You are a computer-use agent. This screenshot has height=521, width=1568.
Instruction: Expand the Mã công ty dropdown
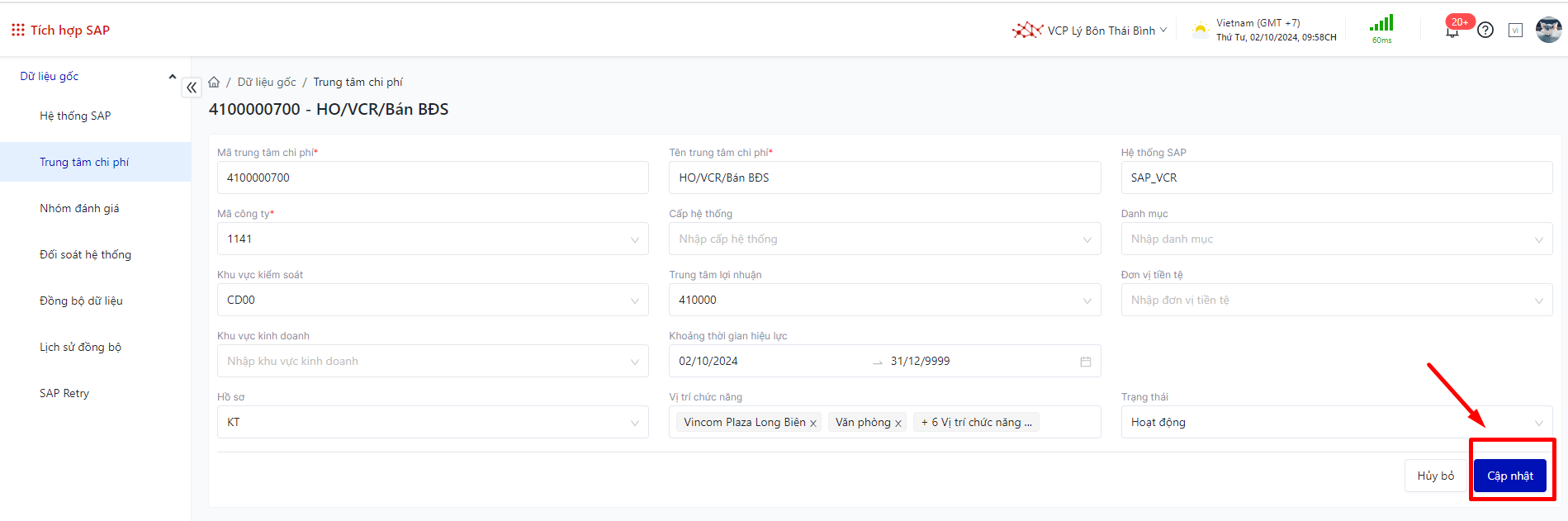tap(634, 239)
